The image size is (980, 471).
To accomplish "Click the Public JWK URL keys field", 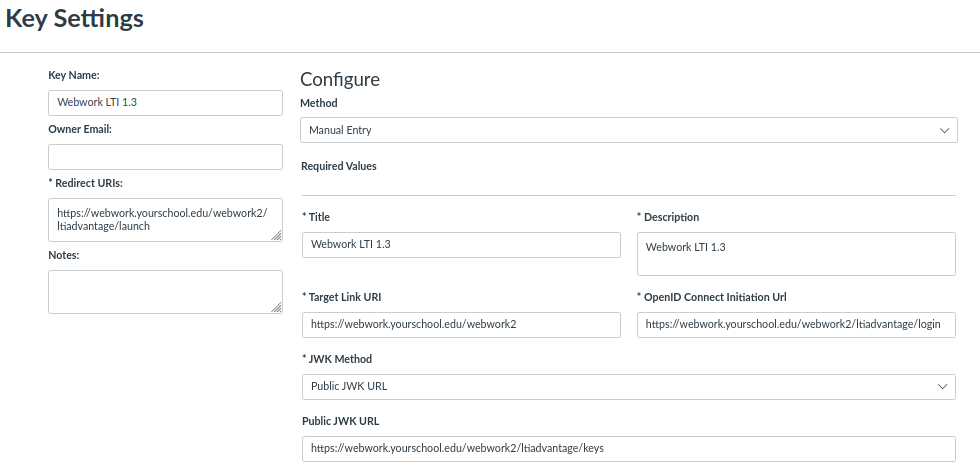I will click(x=629, y=449).
